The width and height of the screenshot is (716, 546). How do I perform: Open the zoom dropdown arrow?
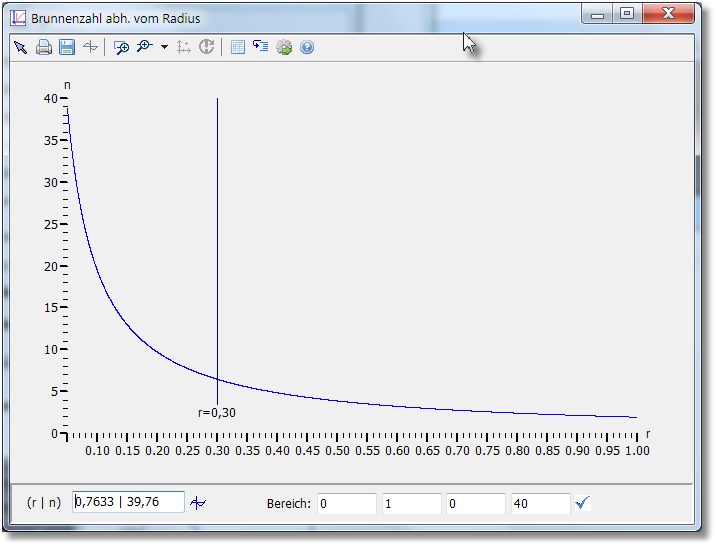coord(164,47)
